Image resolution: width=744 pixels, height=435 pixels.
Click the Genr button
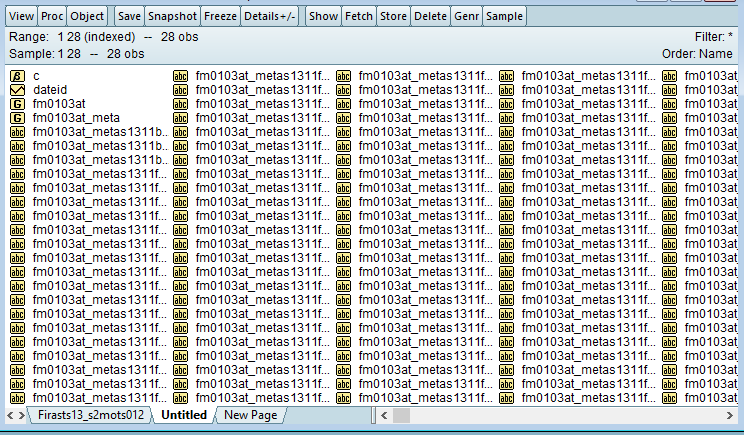pyautogui.click(x=466, y=16)
